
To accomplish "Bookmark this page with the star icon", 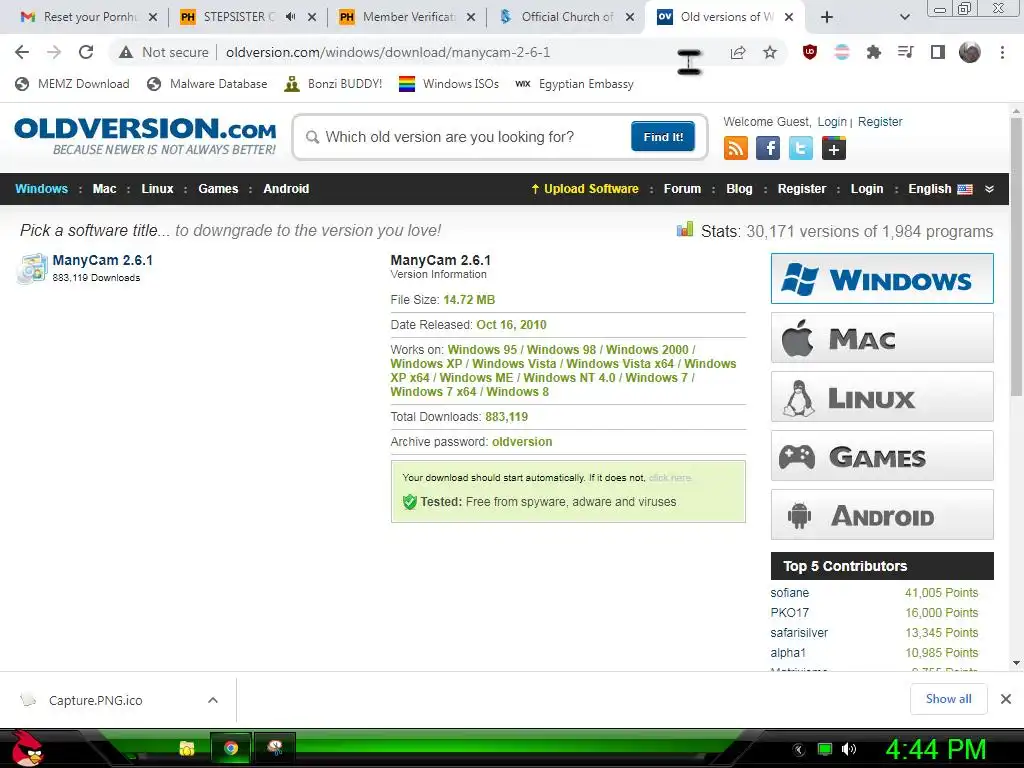I will tap(770, 52).
